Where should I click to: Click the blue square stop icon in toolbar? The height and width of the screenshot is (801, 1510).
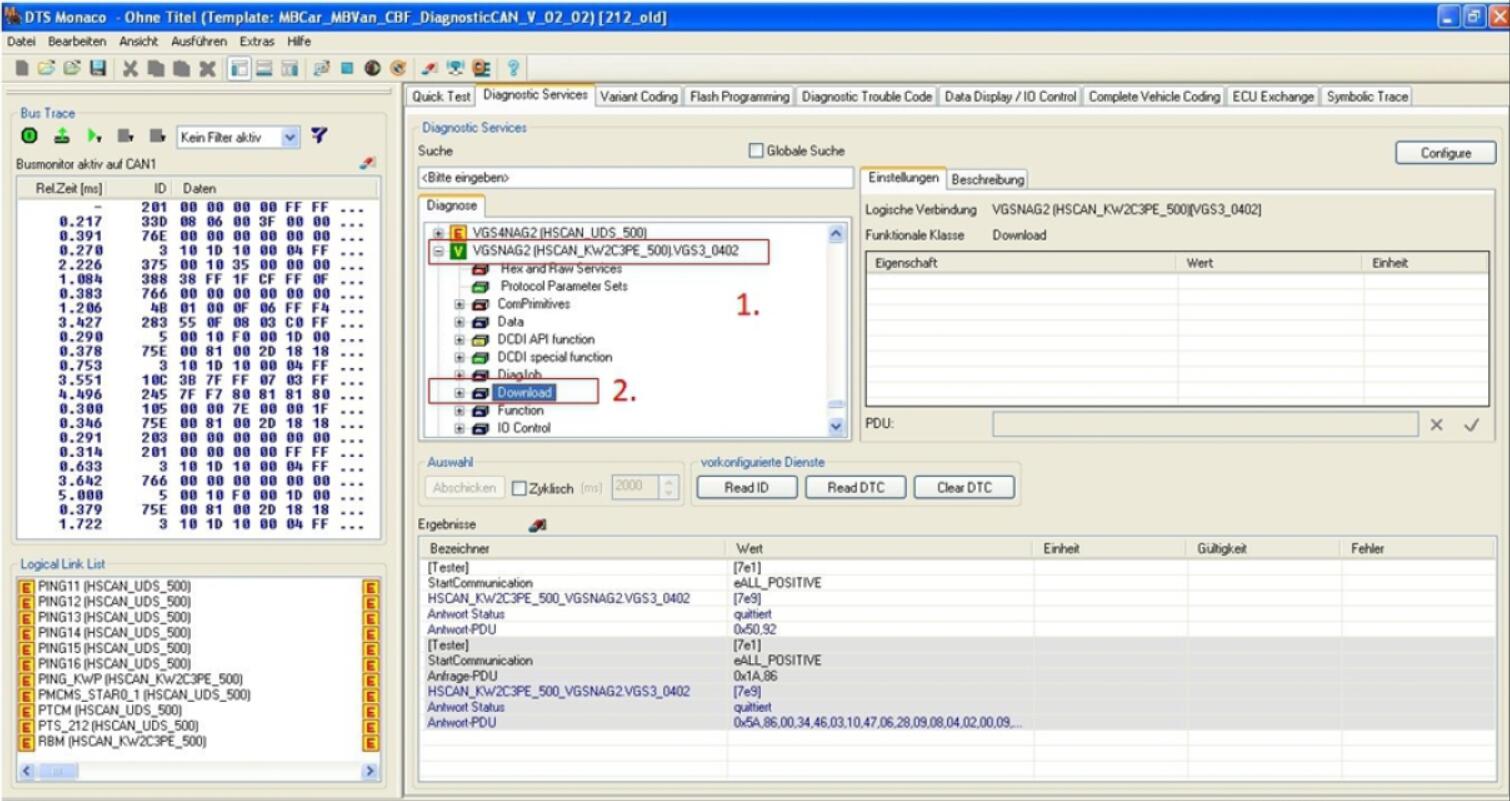click(x=347, y=68)
